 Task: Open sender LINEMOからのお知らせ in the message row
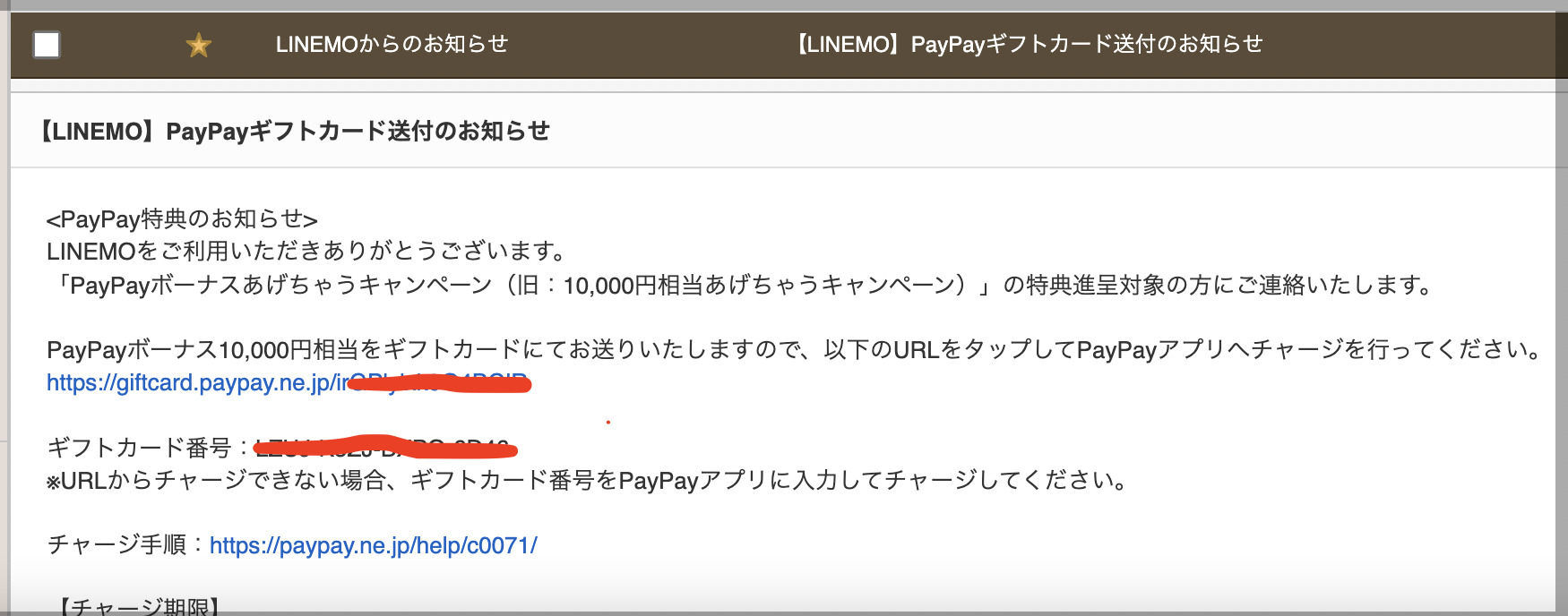[392, 44]
